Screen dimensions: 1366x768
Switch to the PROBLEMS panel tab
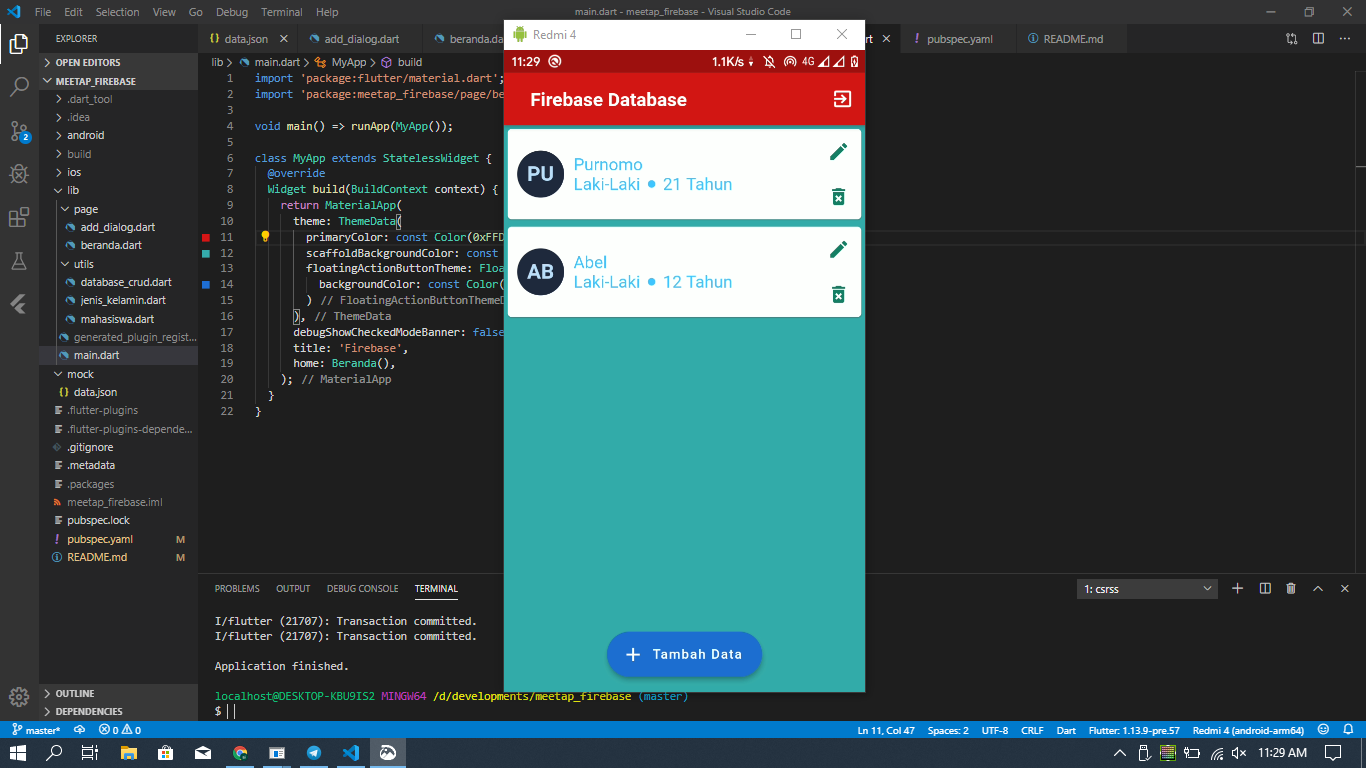(x=237, y=589)
